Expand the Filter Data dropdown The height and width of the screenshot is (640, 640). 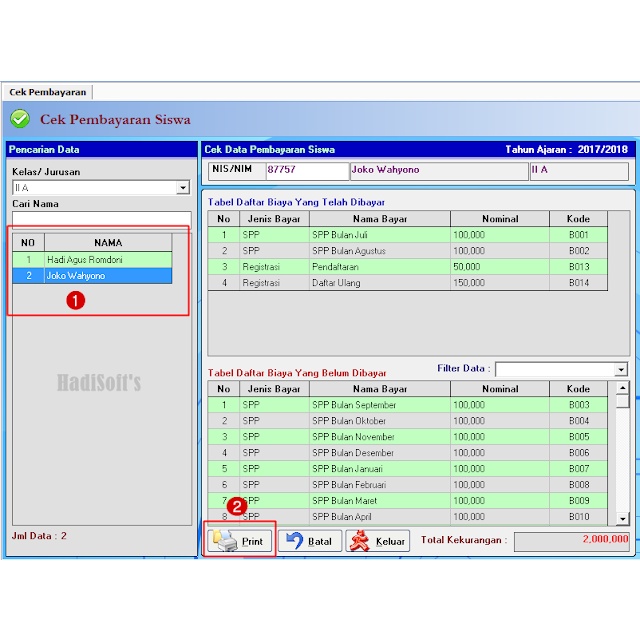click(621, 369)
